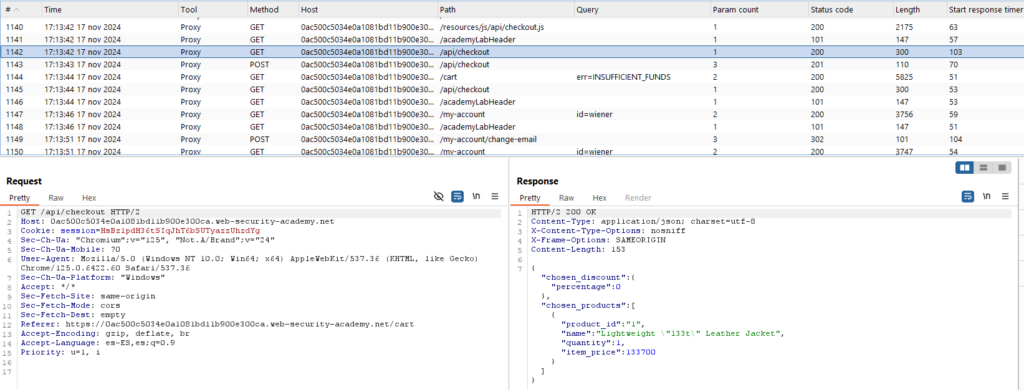Screen dimensions: 1024x390
Task: Select Response Pretty tab
Action: pyautogui.click(x=530, y=198)
